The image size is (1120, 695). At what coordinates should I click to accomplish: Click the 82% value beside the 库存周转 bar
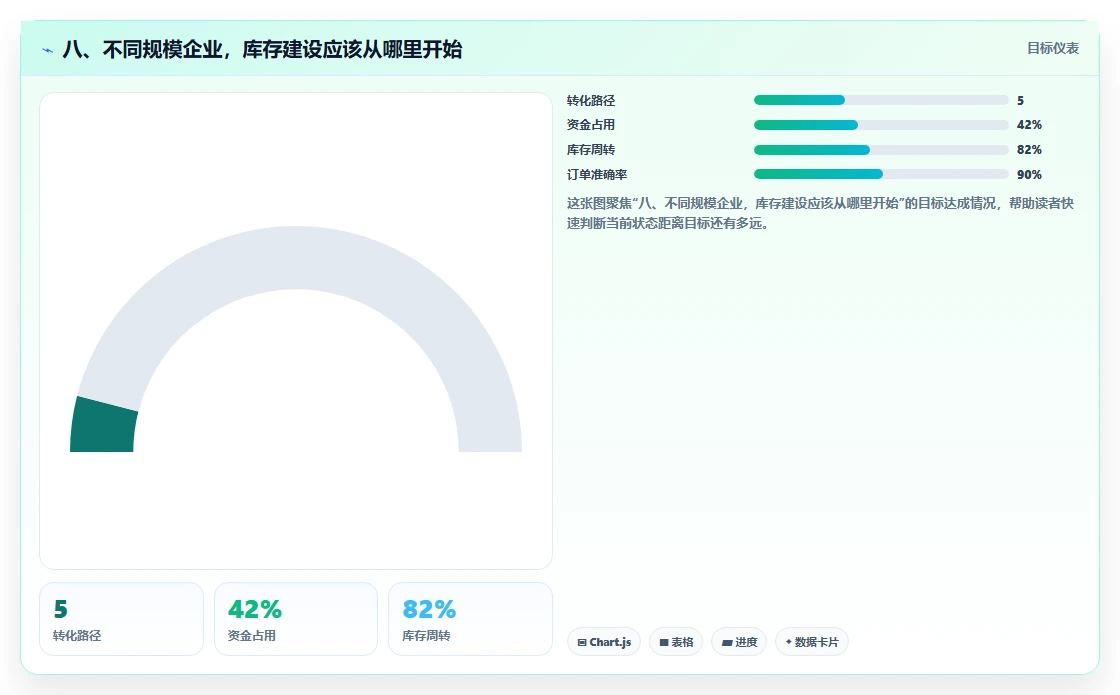pyautogui.click(x=1029, y=150)
